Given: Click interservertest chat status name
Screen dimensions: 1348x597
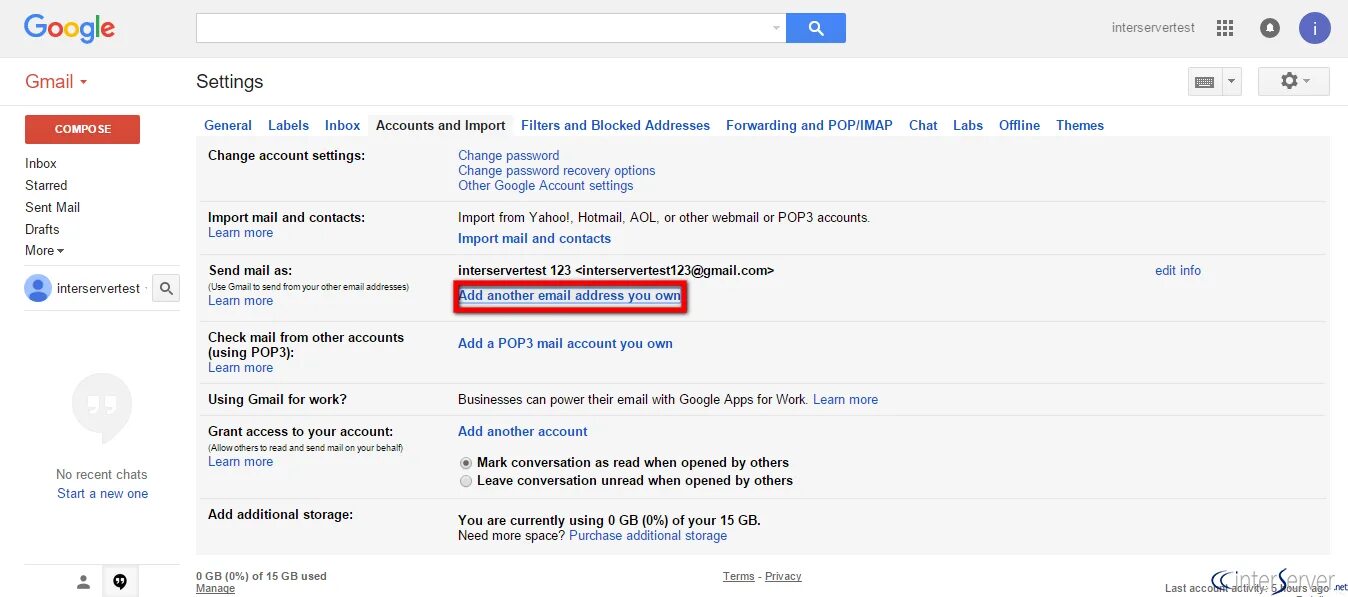Looking at the screenshot, I should click(x=99, y=288).
